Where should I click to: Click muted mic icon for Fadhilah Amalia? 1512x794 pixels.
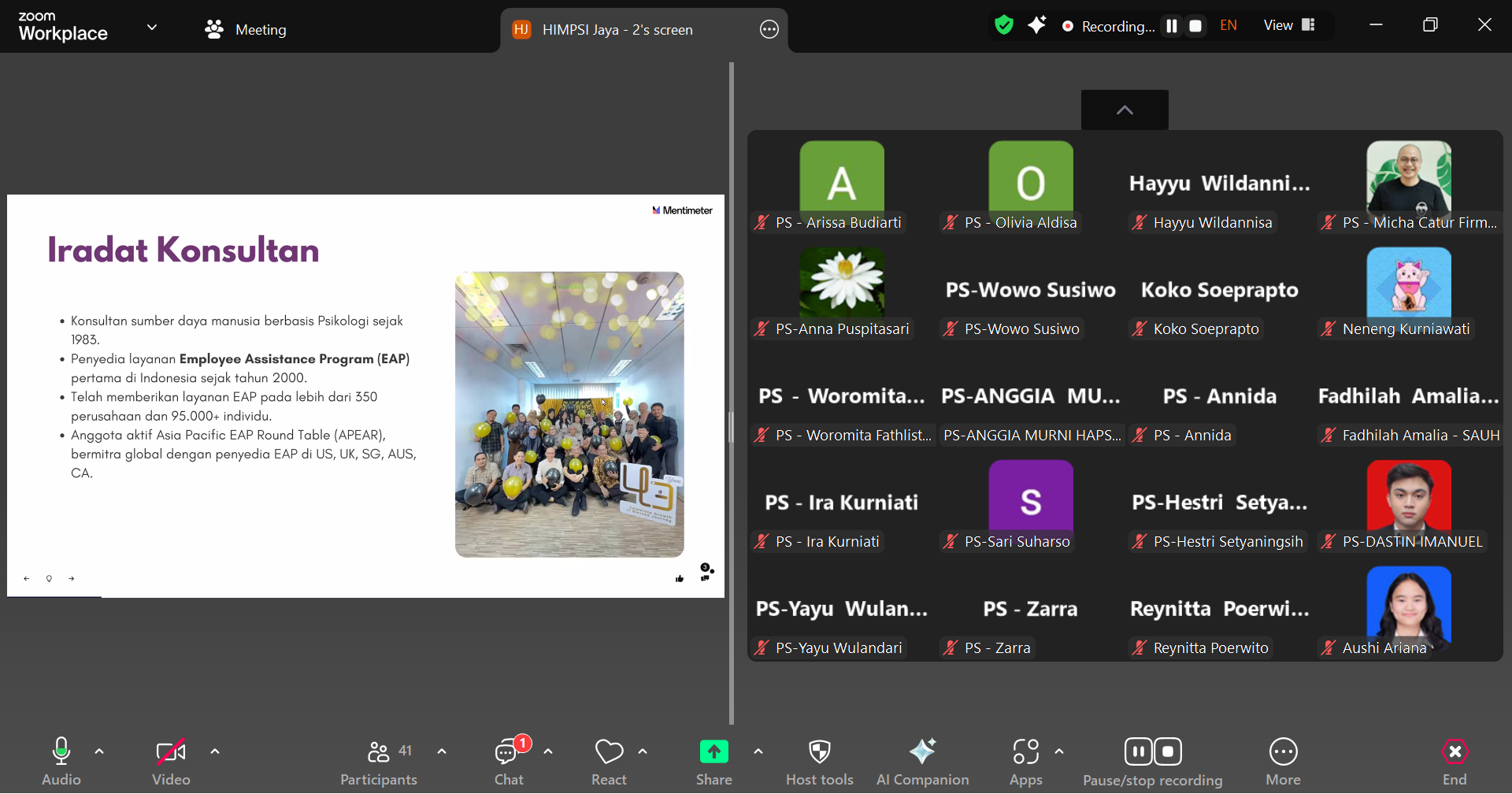(x=1329, y=436)
